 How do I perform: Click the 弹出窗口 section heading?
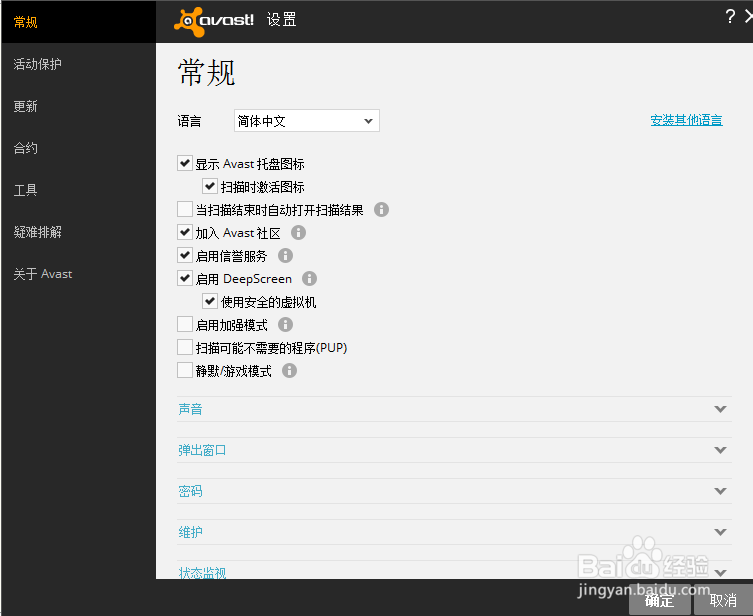[202, 450]
